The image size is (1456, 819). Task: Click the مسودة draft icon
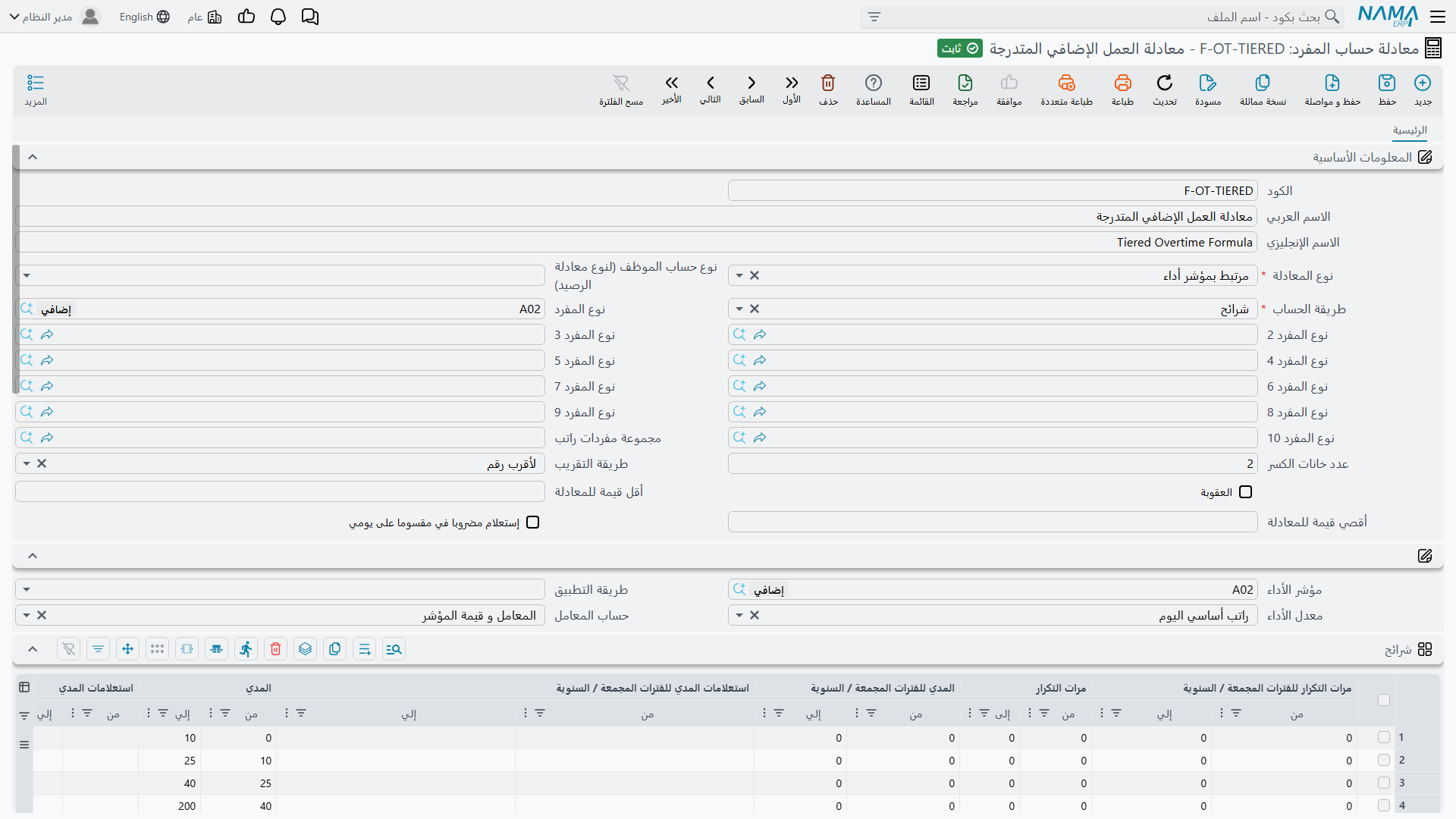[1208, 83]
